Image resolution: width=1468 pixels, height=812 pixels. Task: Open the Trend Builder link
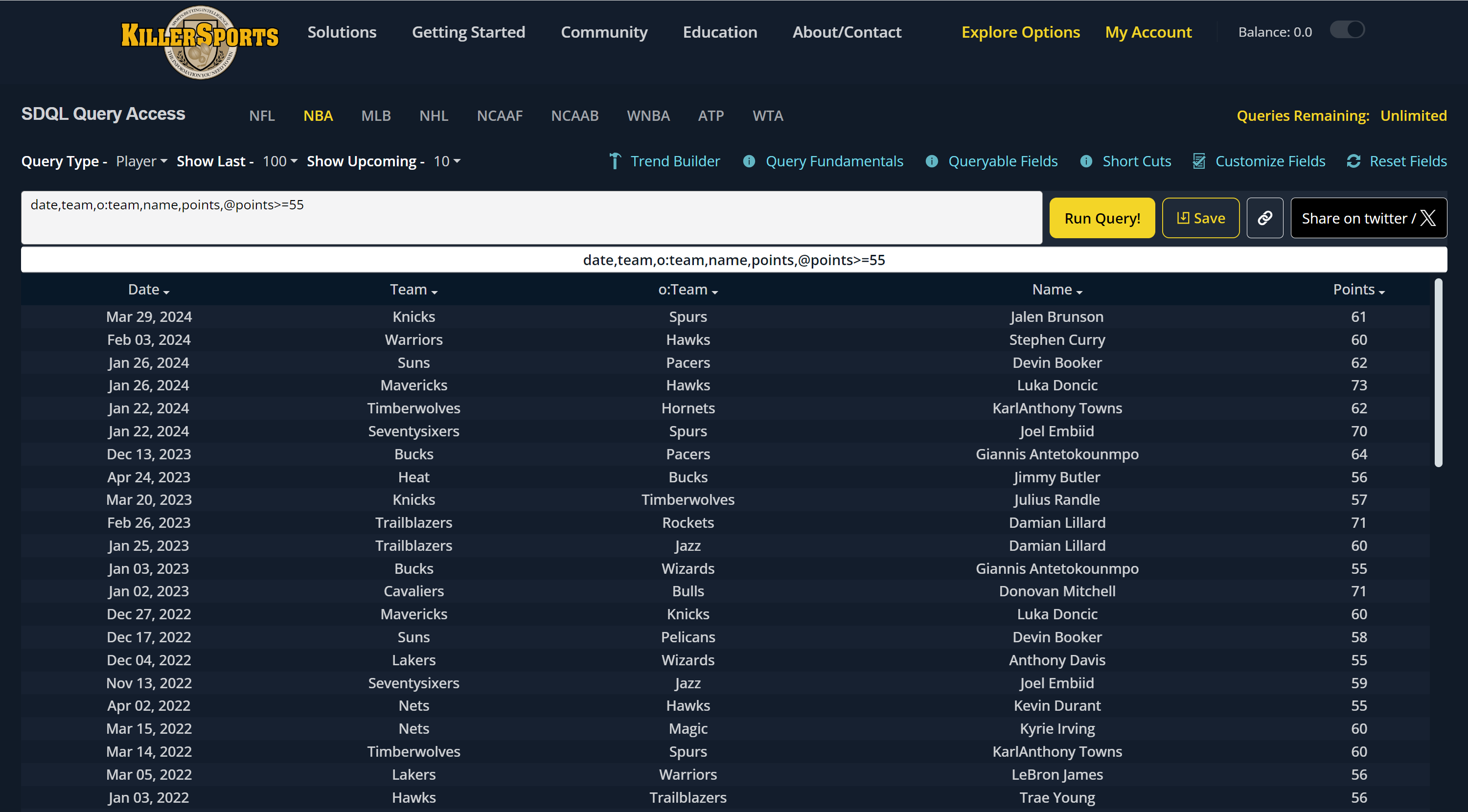[675, 161]
